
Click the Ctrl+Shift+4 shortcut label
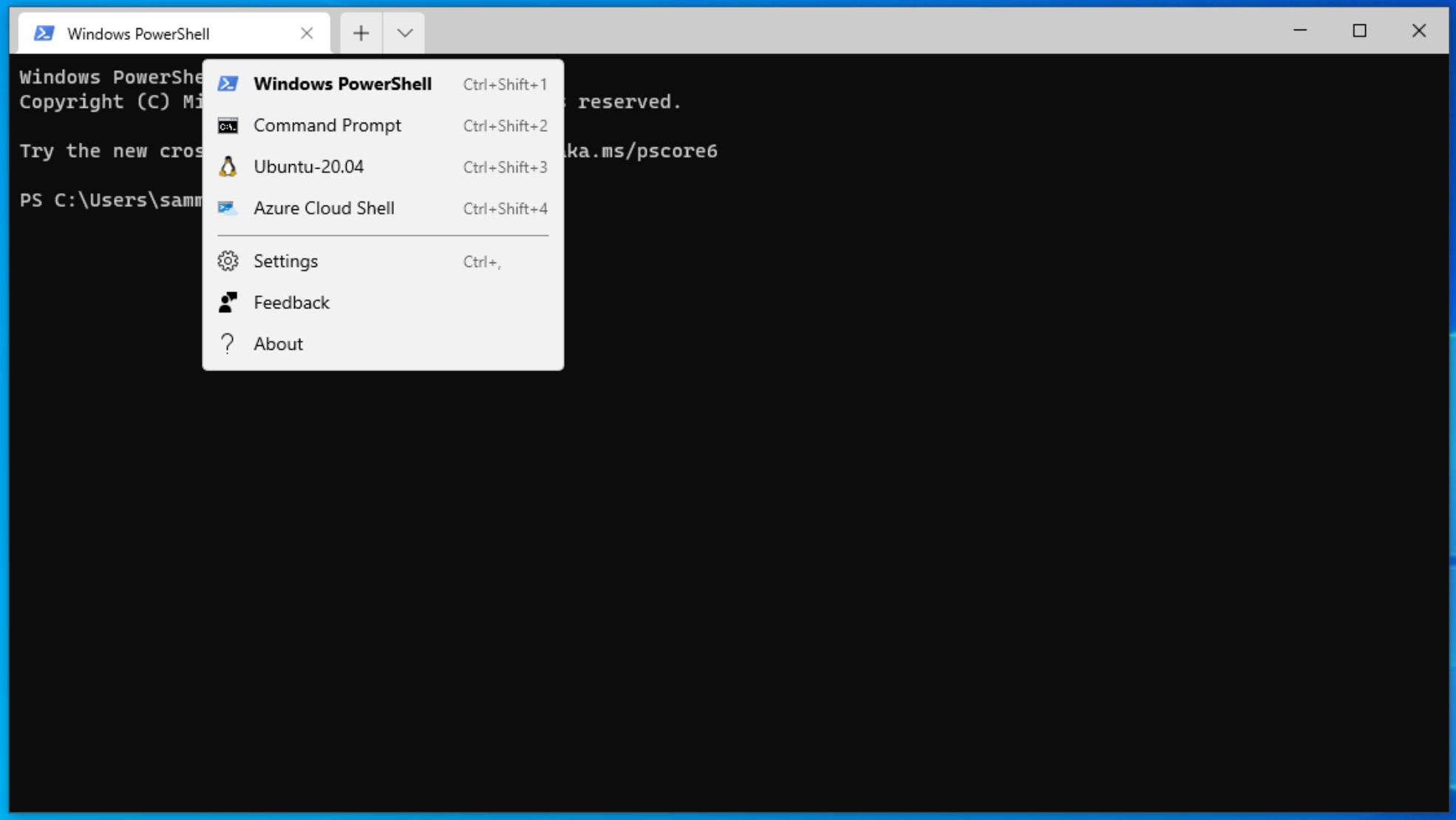pyautogui.click(x=505, y=209)
